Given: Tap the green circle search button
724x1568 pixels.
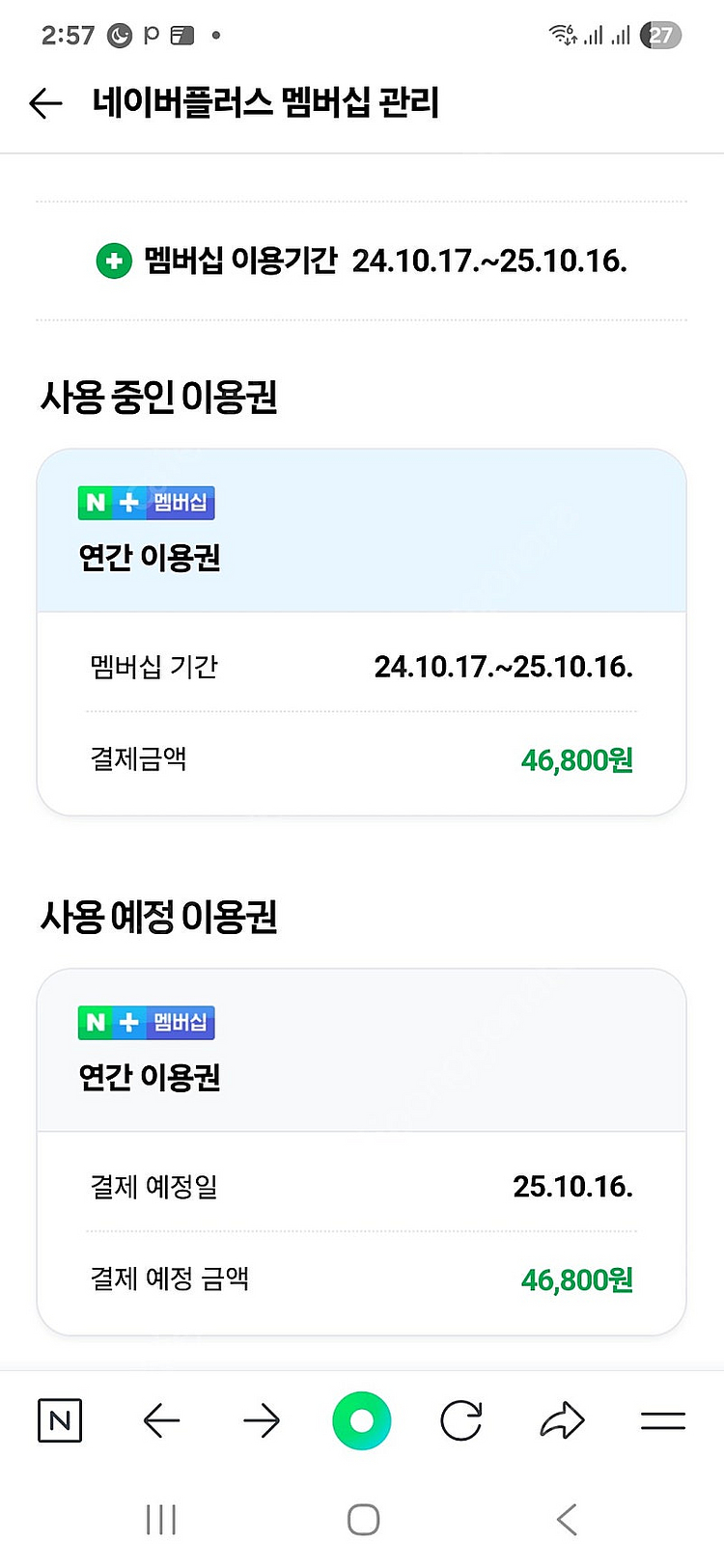Looking at the screenshot, I should tap(362, 1420).
